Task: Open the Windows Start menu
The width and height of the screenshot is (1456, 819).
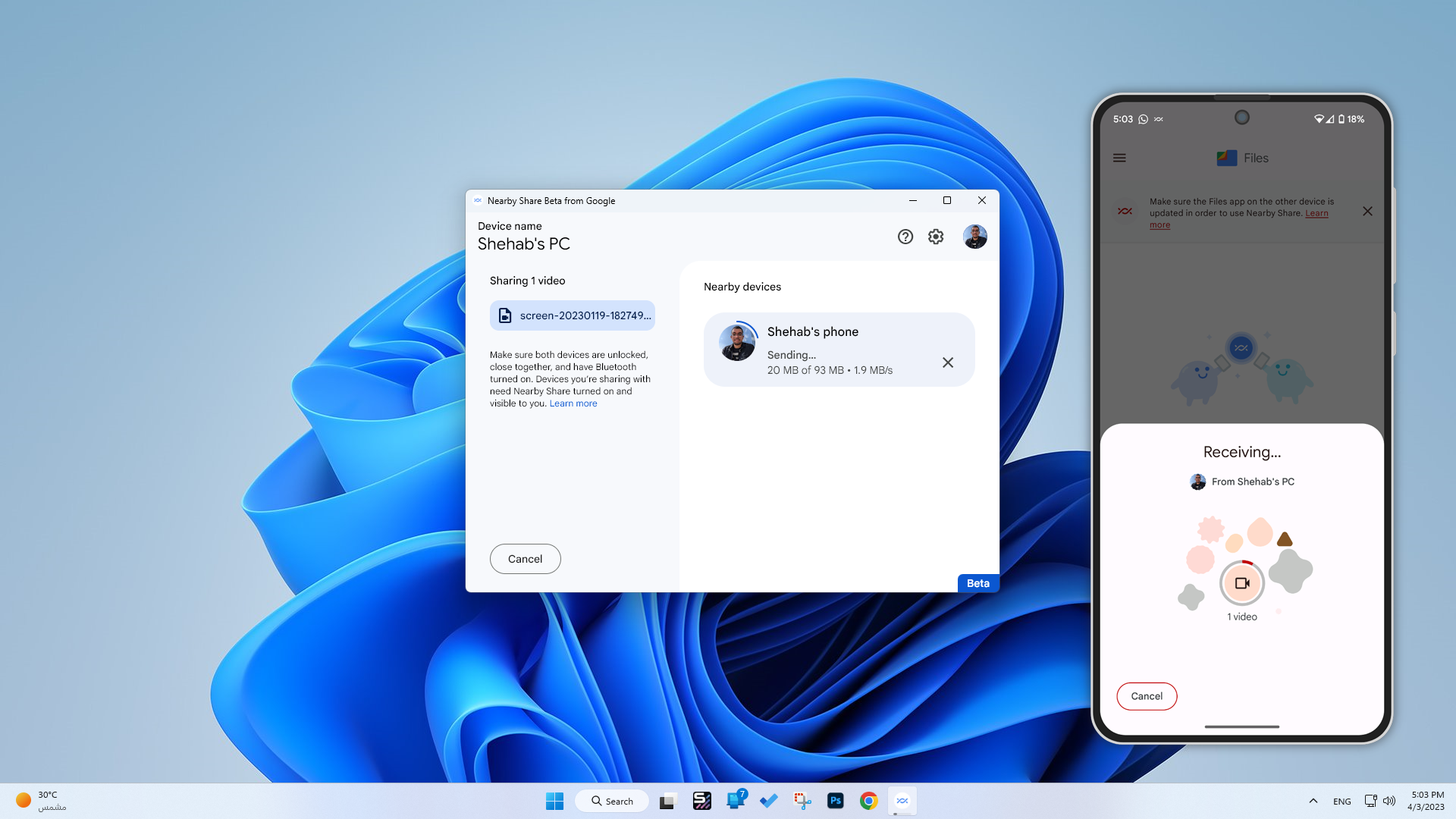Action: click(x=554, y=801)
